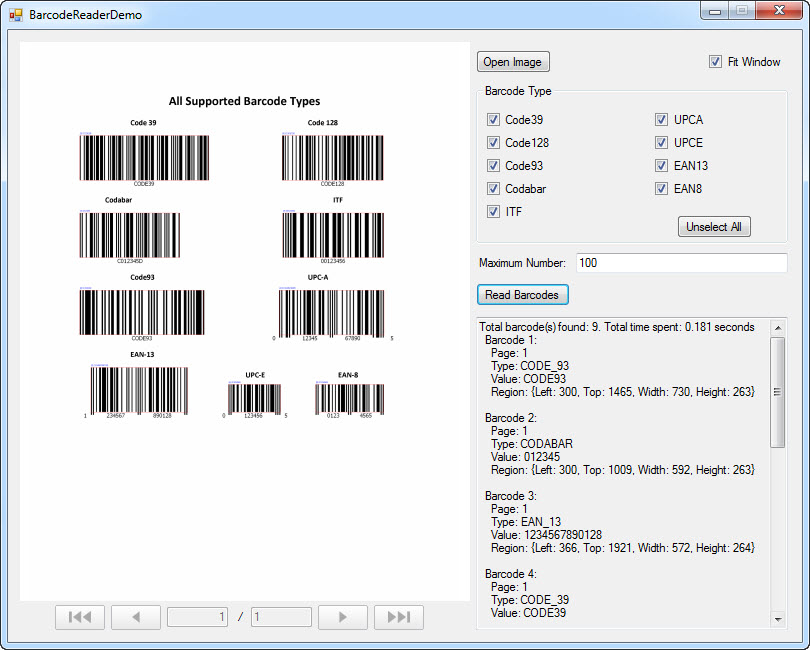Toggle the Fit Window option
The height and width of the screenshot is (650, 810).
(716, 61)
